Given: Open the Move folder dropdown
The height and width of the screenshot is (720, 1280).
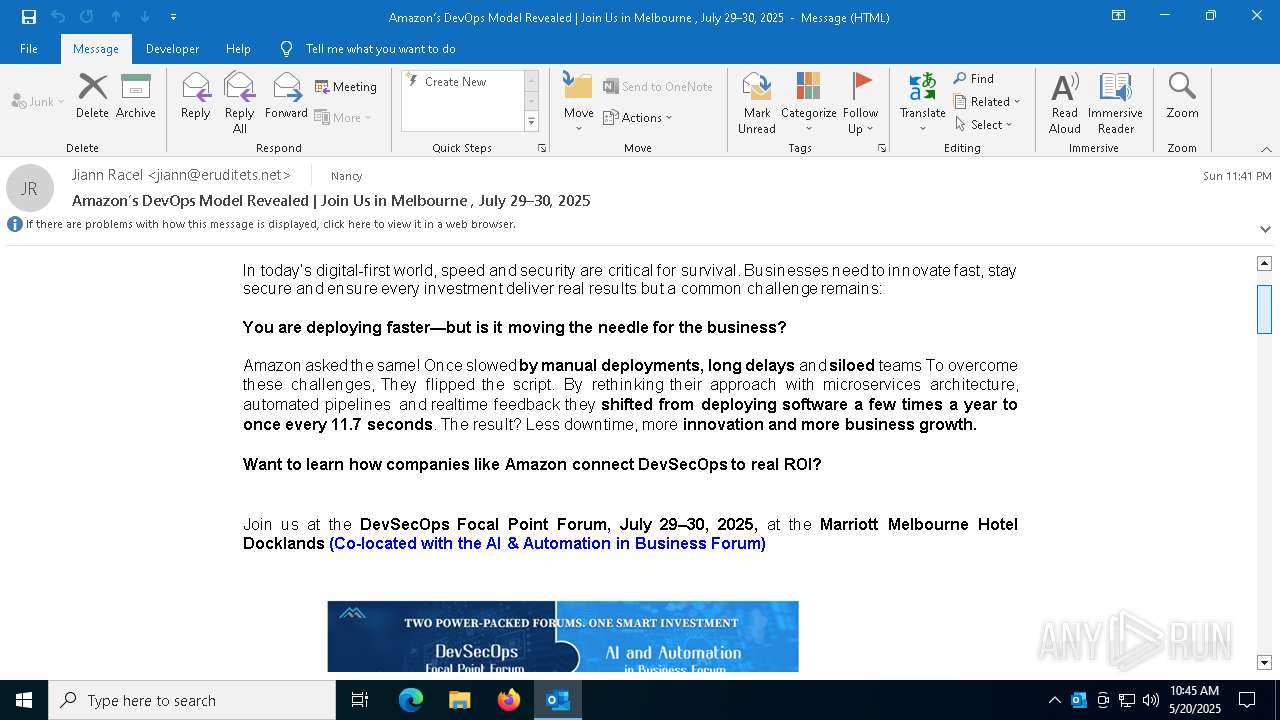Looking at the screenshot, I should (579, 102).
